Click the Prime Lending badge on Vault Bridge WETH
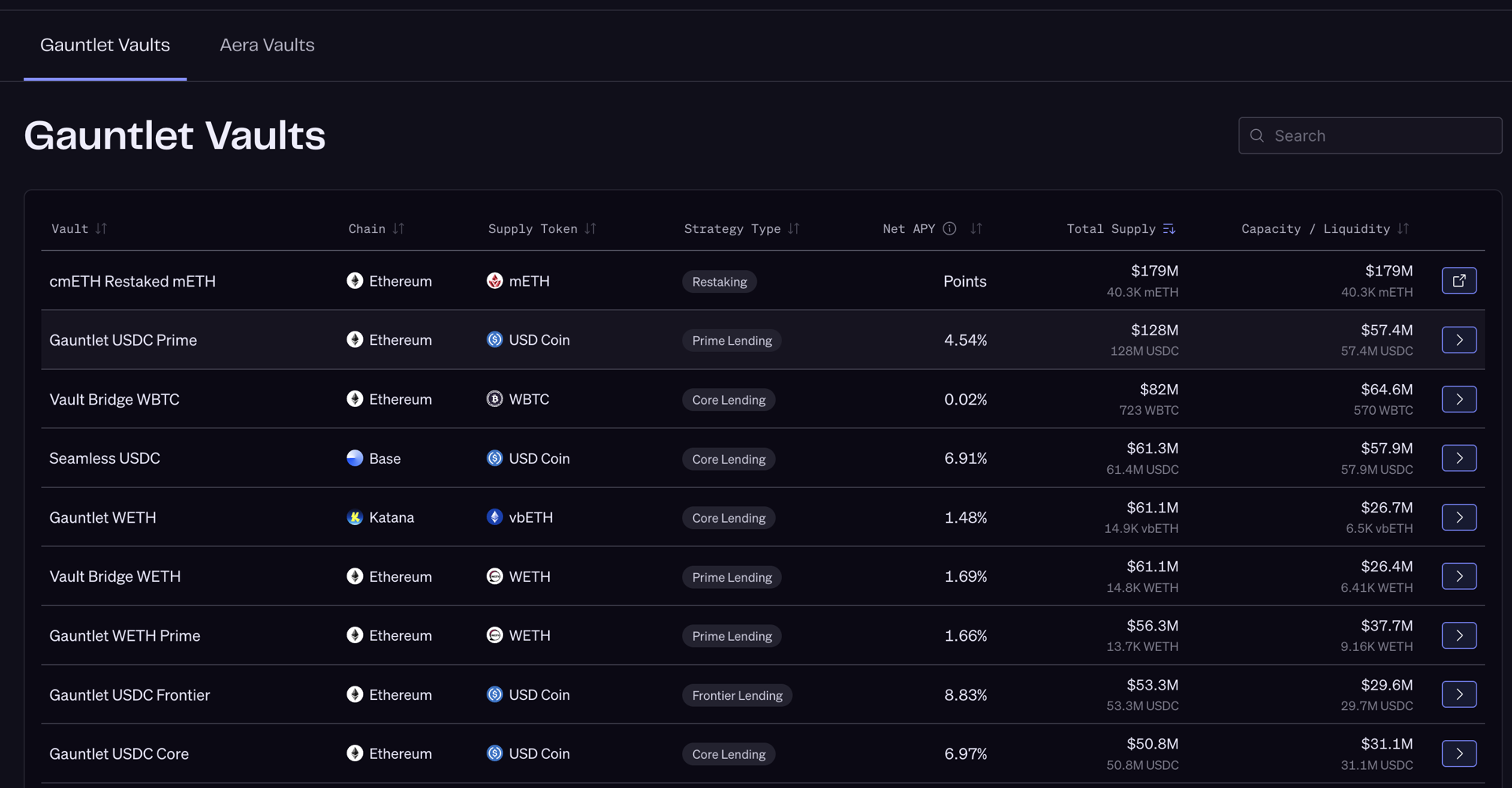1512x788 pixels. point(731,576)
